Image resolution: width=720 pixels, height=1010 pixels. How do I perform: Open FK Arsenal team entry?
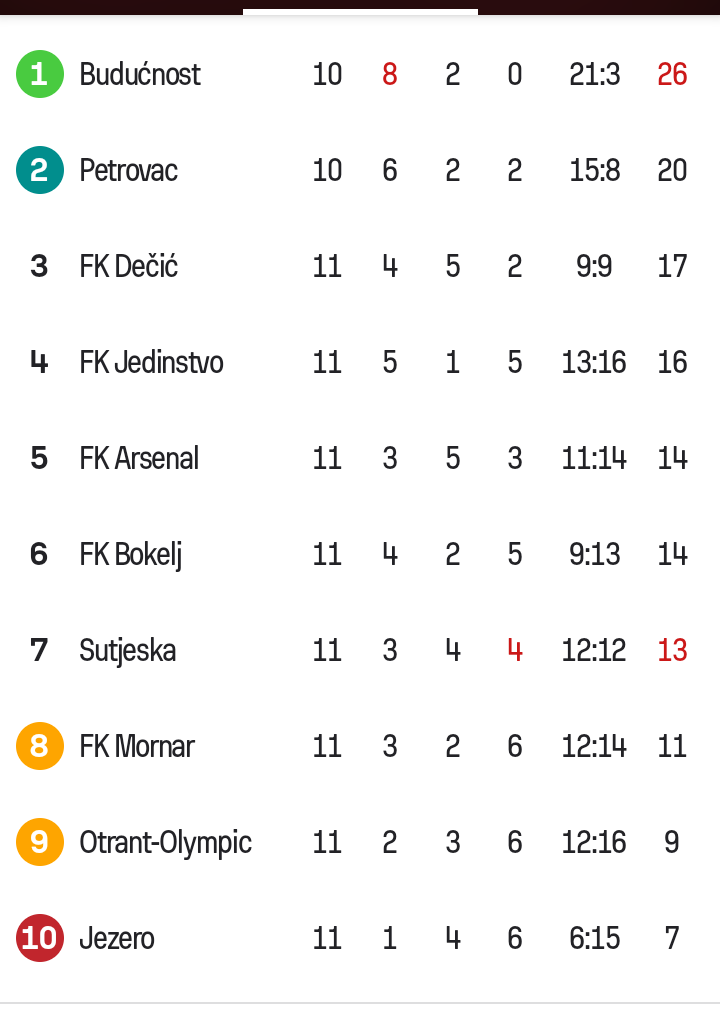tap(139, 458)
